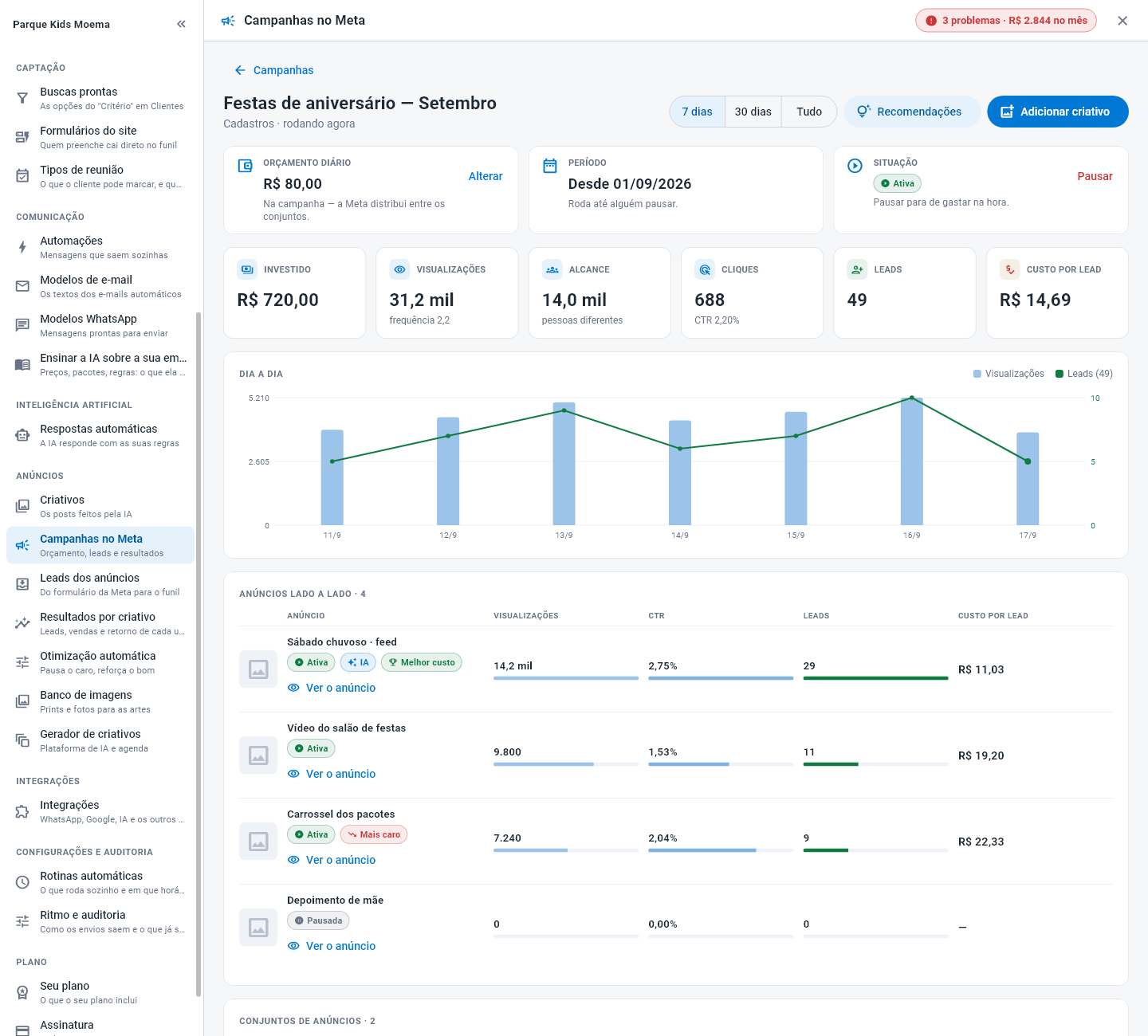Screen dimensions: 1148x1036
Task: Click the play-circle icon in the Situação card
Action: [855, 166]
